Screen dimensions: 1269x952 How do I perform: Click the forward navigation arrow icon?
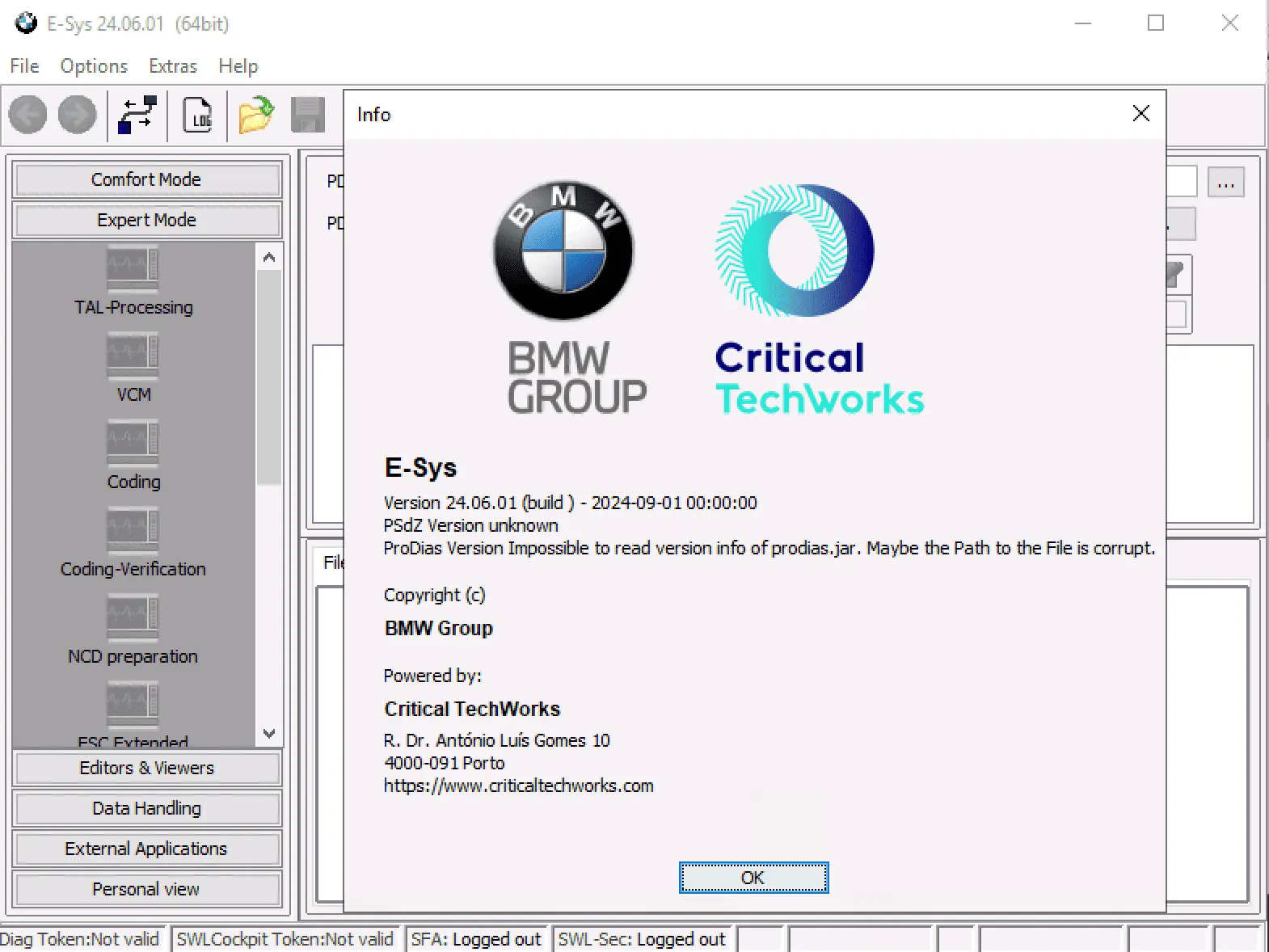tap(78, 114)
